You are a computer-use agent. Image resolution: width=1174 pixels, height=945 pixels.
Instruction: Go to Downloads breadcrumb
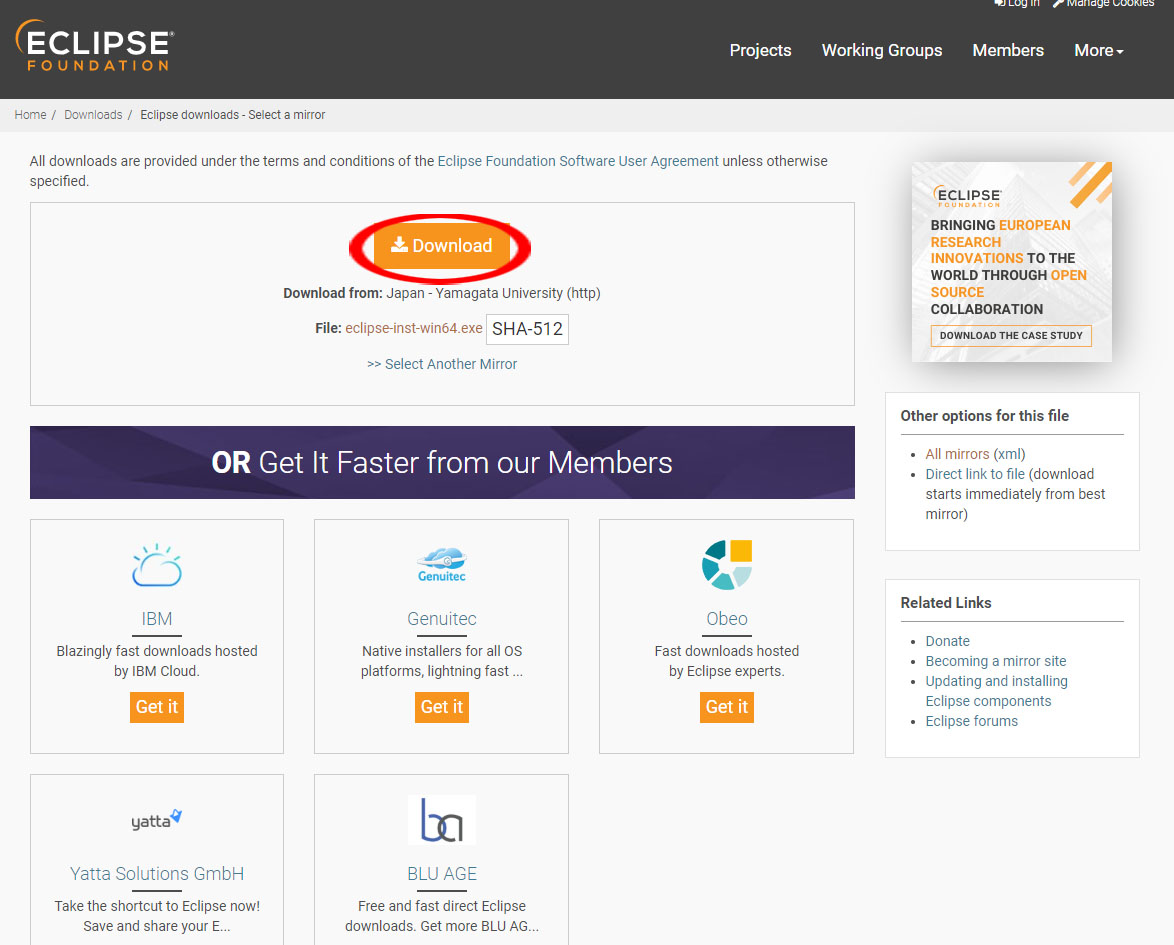click(x=93, y=115)
